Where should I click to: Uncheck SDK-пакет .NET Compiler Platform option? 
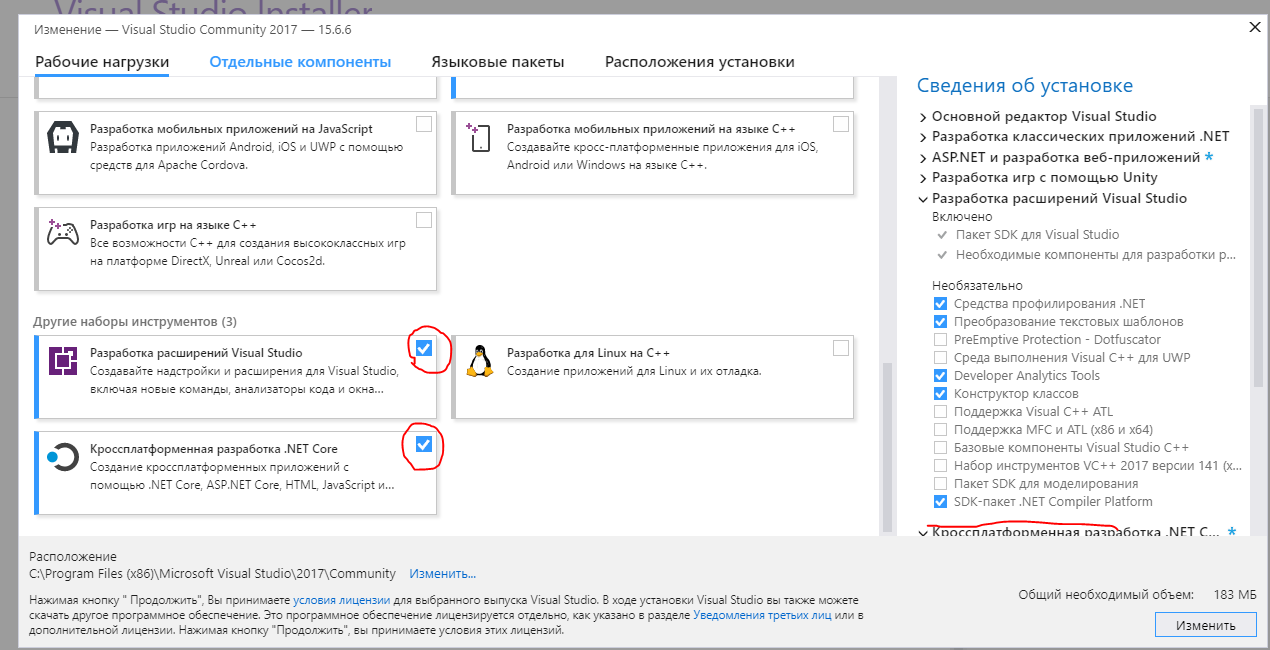940,501
